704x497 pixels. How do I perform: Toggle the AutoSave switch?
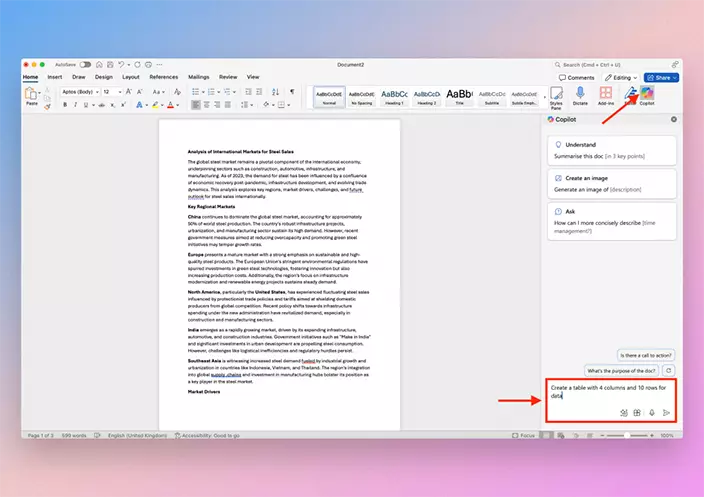[85, 64]
